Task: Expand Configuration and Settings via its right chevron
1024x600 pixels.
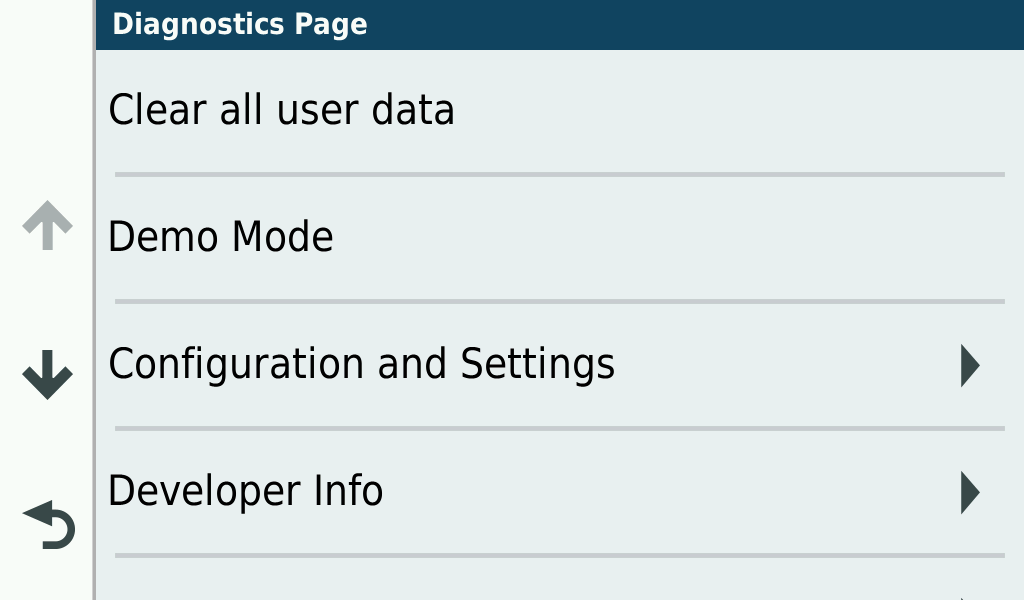Action: tap(969, 365)
